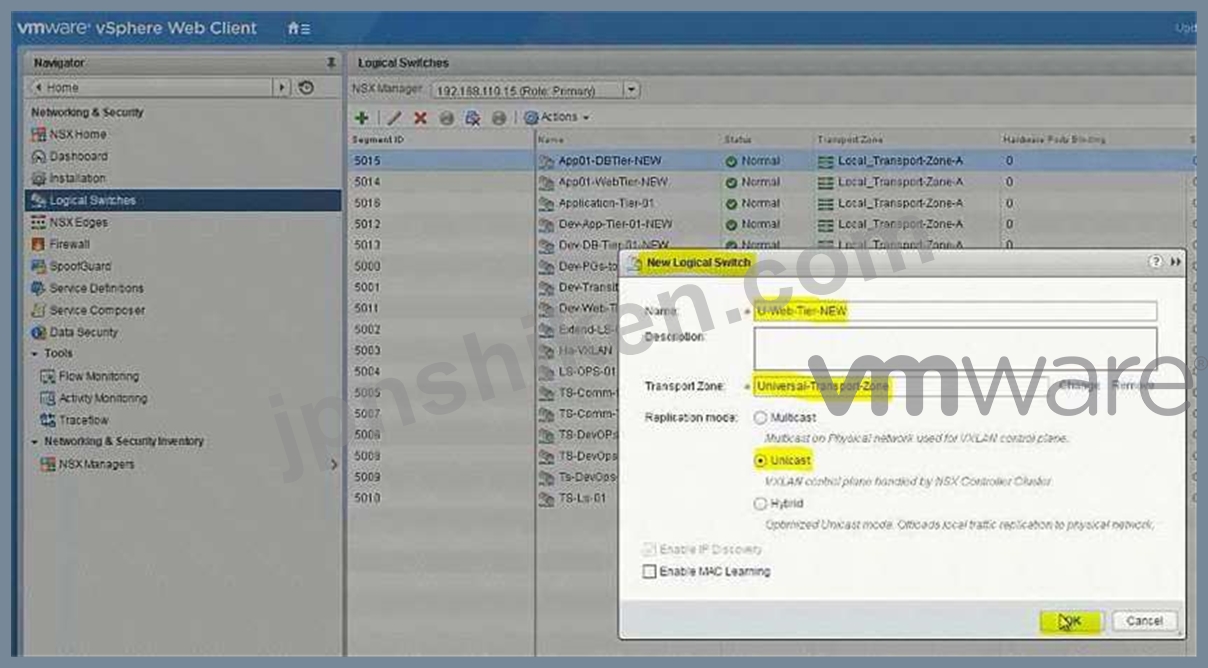The image size is (1208, 668).
Task: Pin the Navigator panel
Action: click(x=331, y=63)
